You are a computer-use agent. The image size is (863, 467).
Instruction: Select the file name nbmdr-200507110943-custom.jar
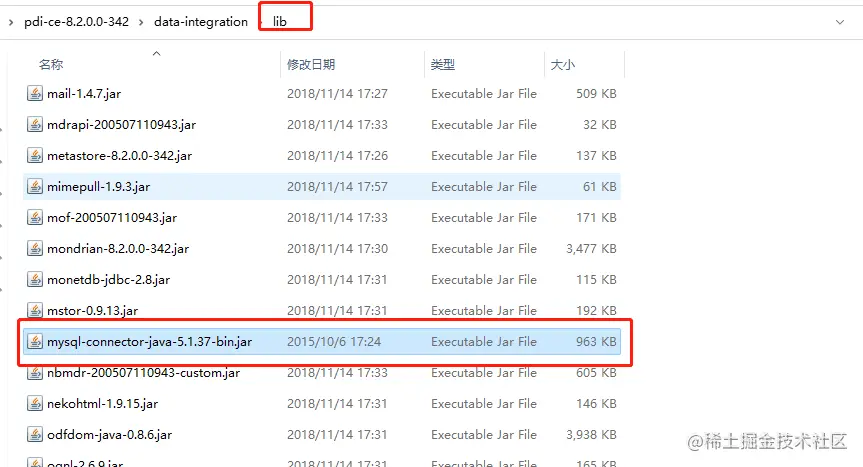click(144, 372)
